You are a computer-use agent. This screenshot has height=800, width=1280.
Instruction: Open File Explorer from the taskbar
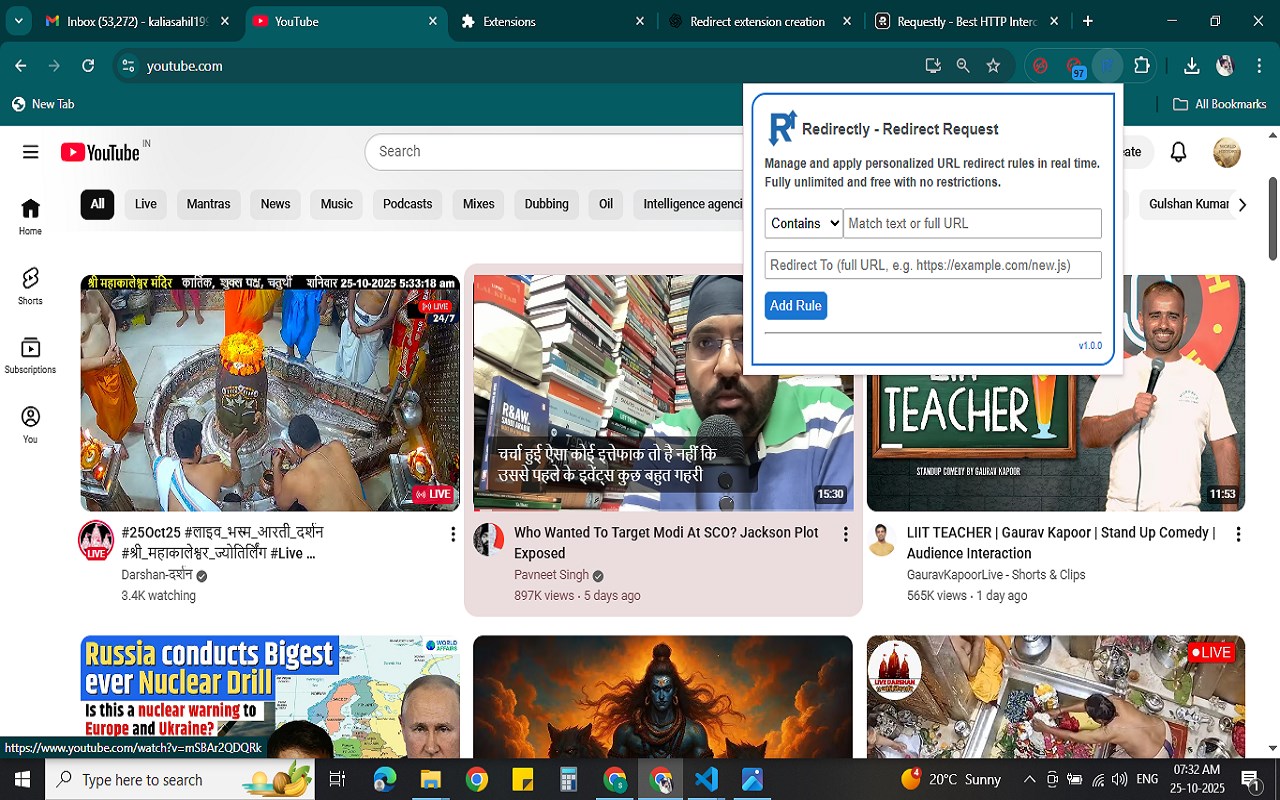tap(430, 779)
